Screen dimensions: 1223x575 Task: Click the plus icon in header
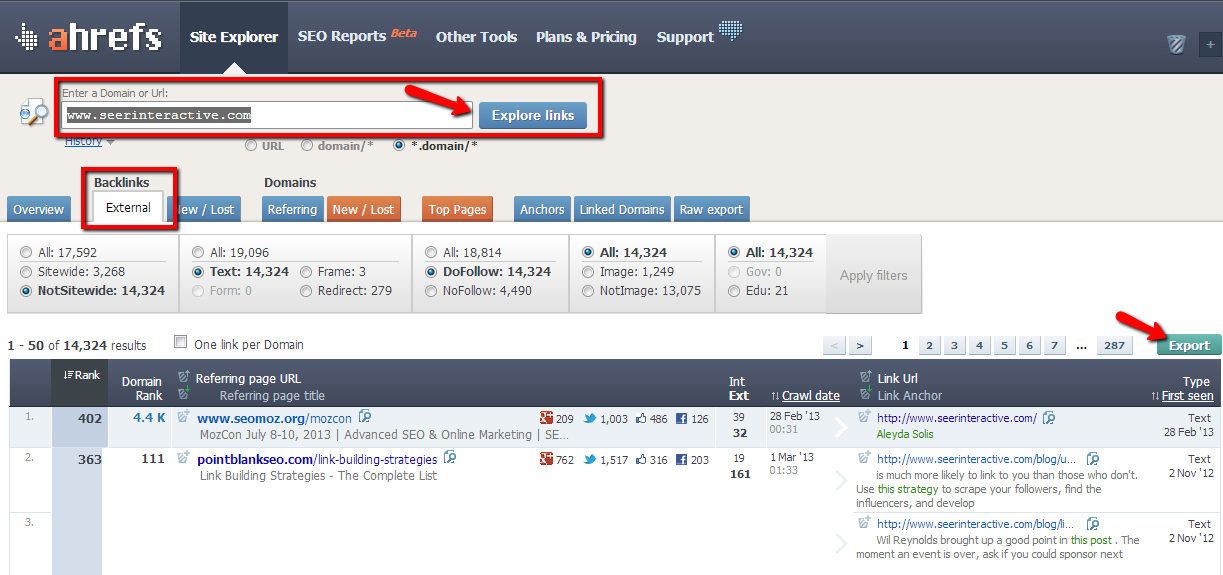coord(1211,44)
